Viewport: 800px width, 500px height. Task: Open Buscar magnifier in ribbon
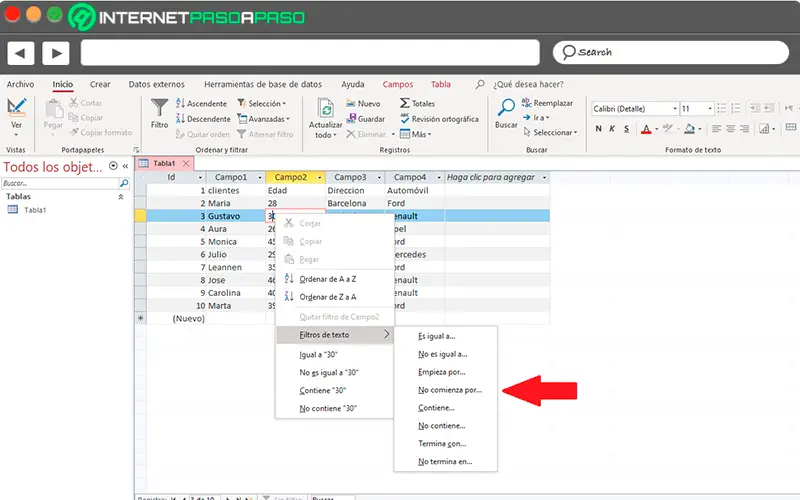coord(506,108)
